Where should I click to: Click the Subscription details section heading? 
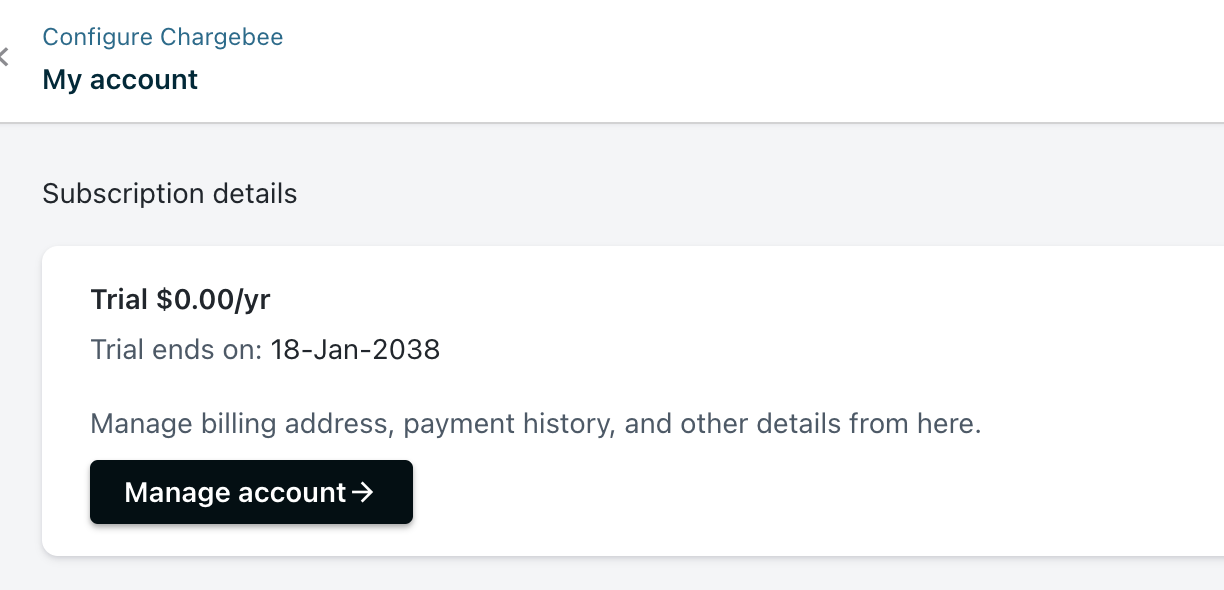pyautogui.click(x=169, y=193)
